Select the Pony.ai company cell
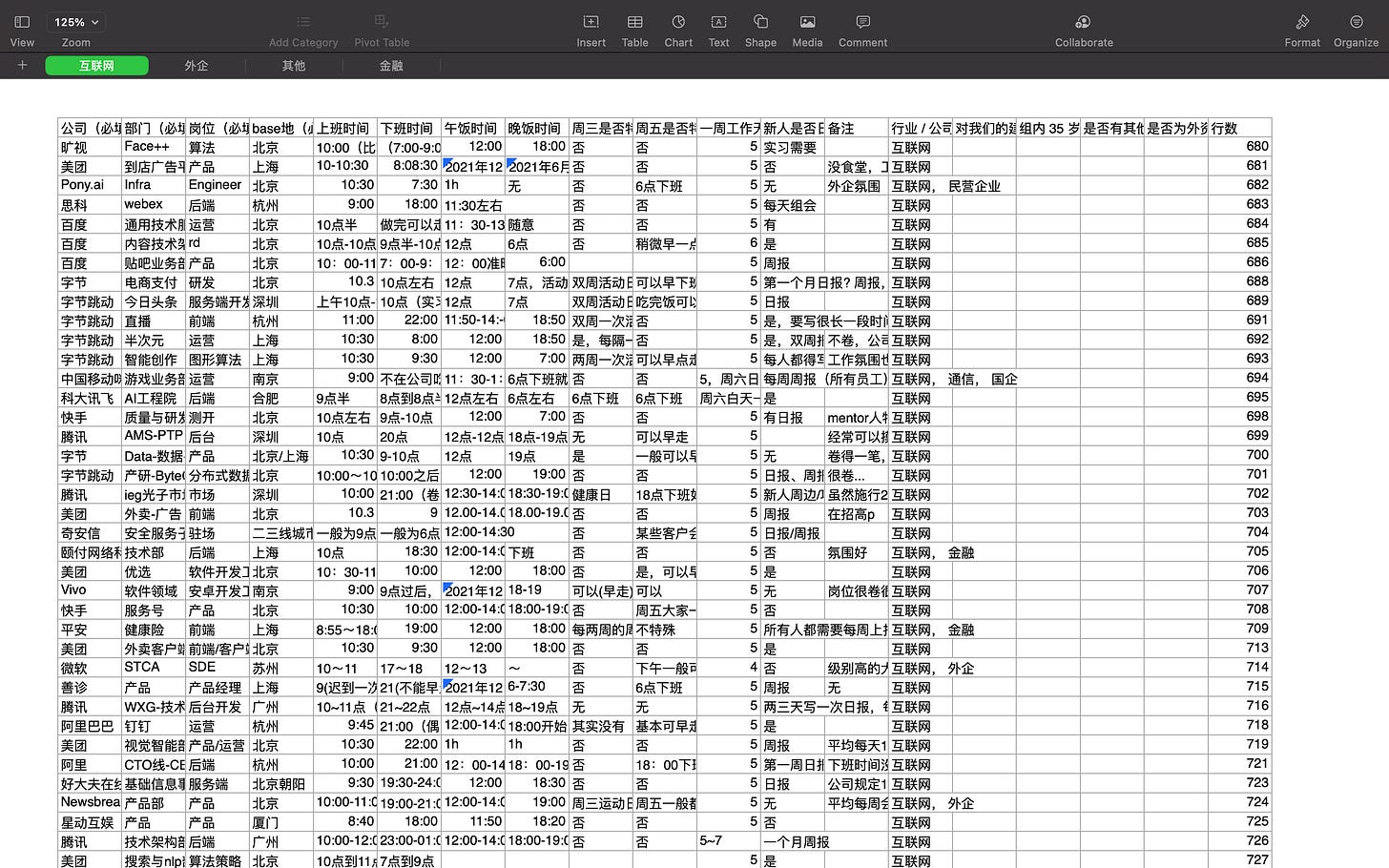This screenshot has width=1389, height=868. [x=90, y=185]
